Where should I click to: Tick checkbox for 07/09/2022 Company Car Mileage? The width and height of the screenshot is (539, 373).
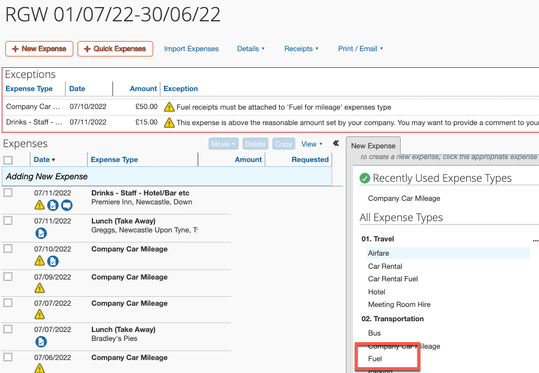(x=8, y=276)
